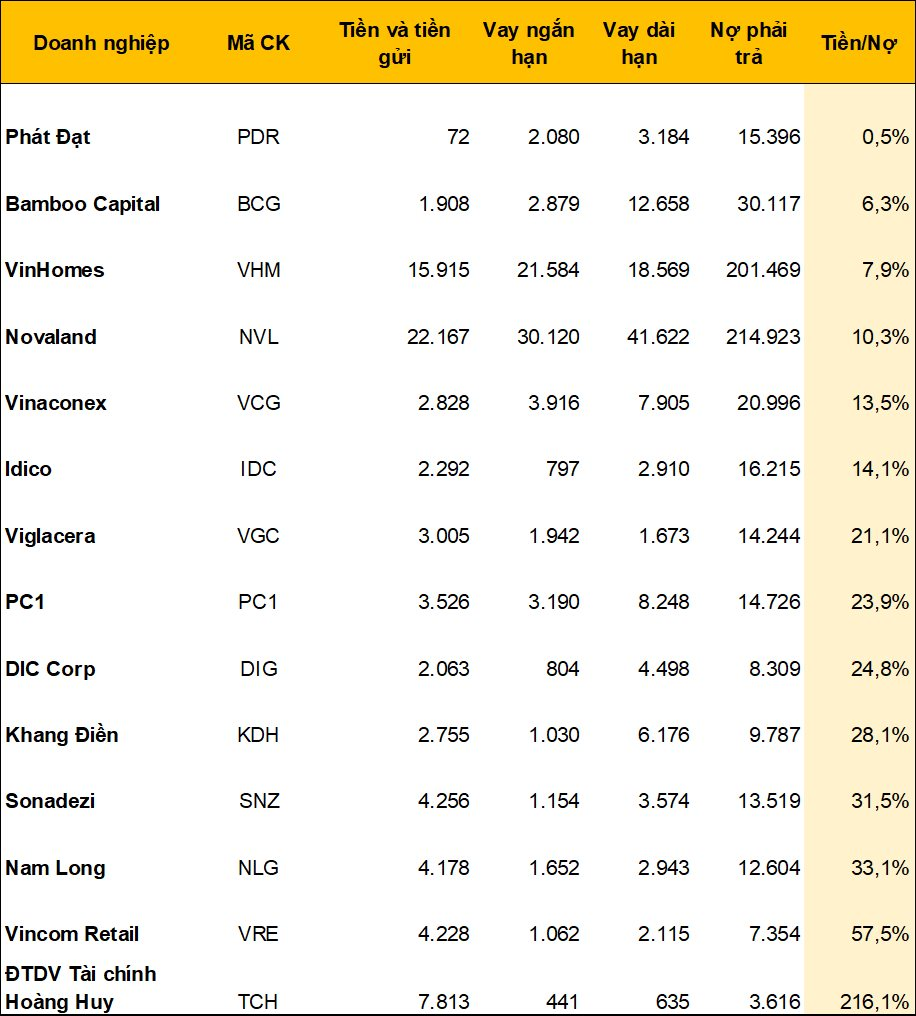Select the 'Viglacera' company name

tap(50, 537)
